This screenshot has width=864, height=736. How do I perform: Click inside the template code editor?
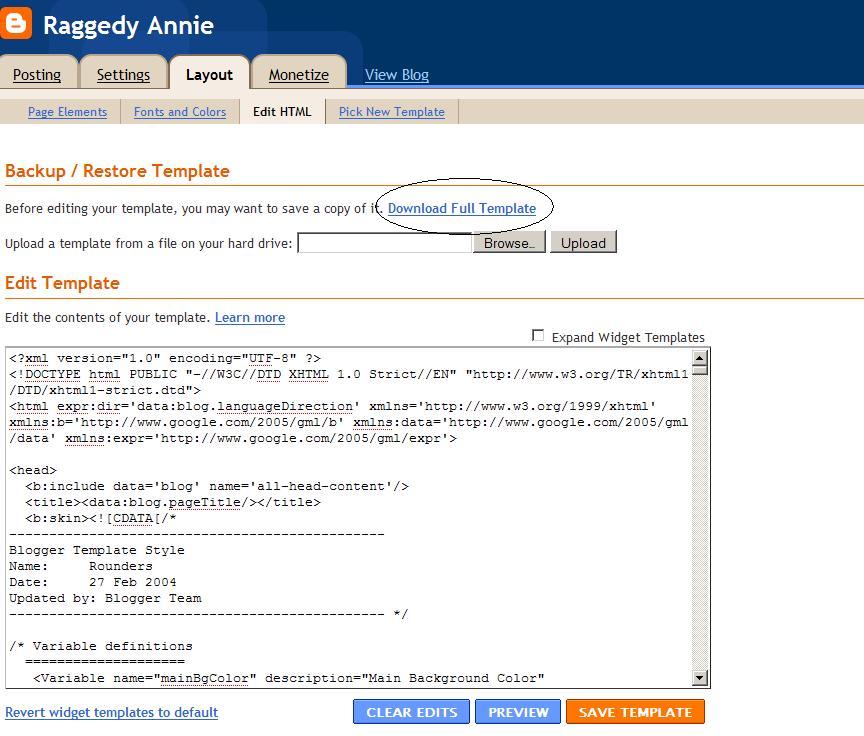348,517
